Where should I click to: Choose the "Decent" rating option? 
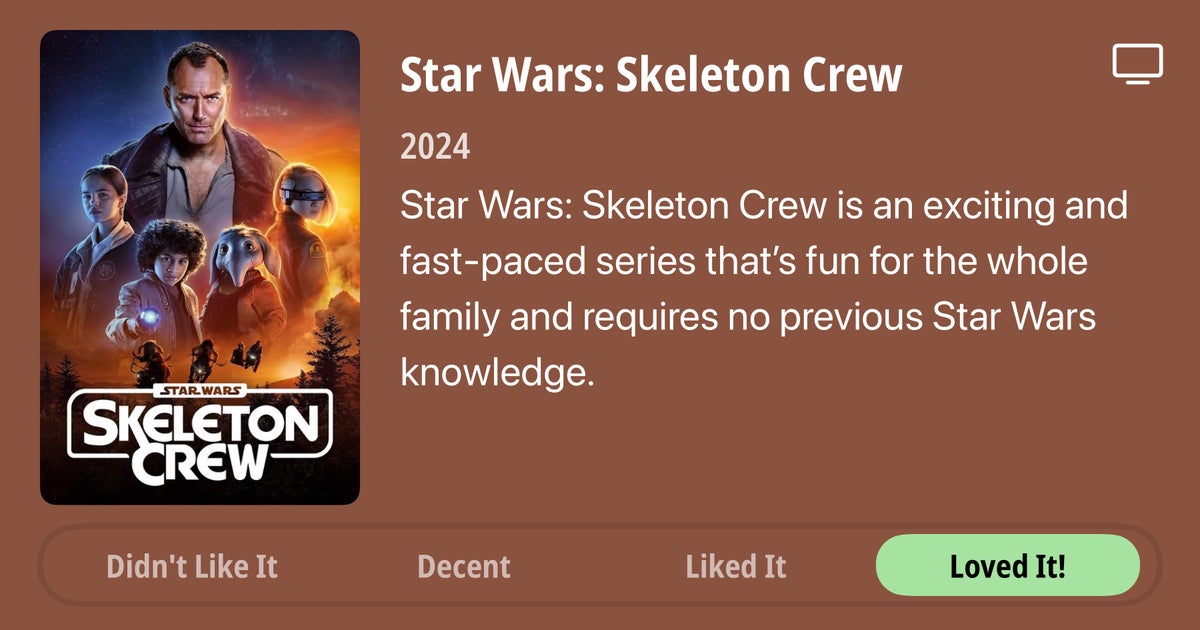tap(463, 567)
